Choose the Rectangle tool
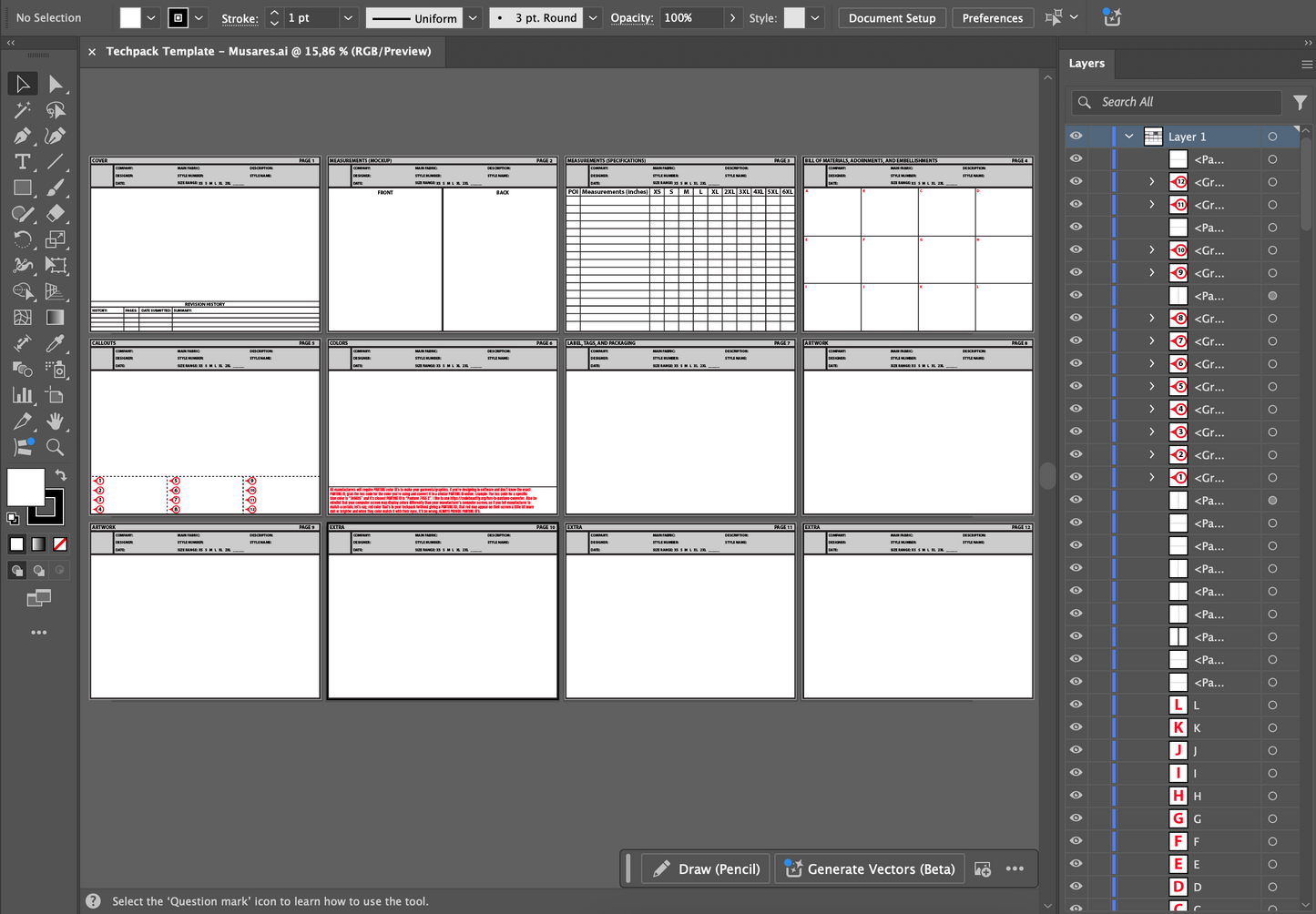The image size is (1316, 914). (22, 188)
